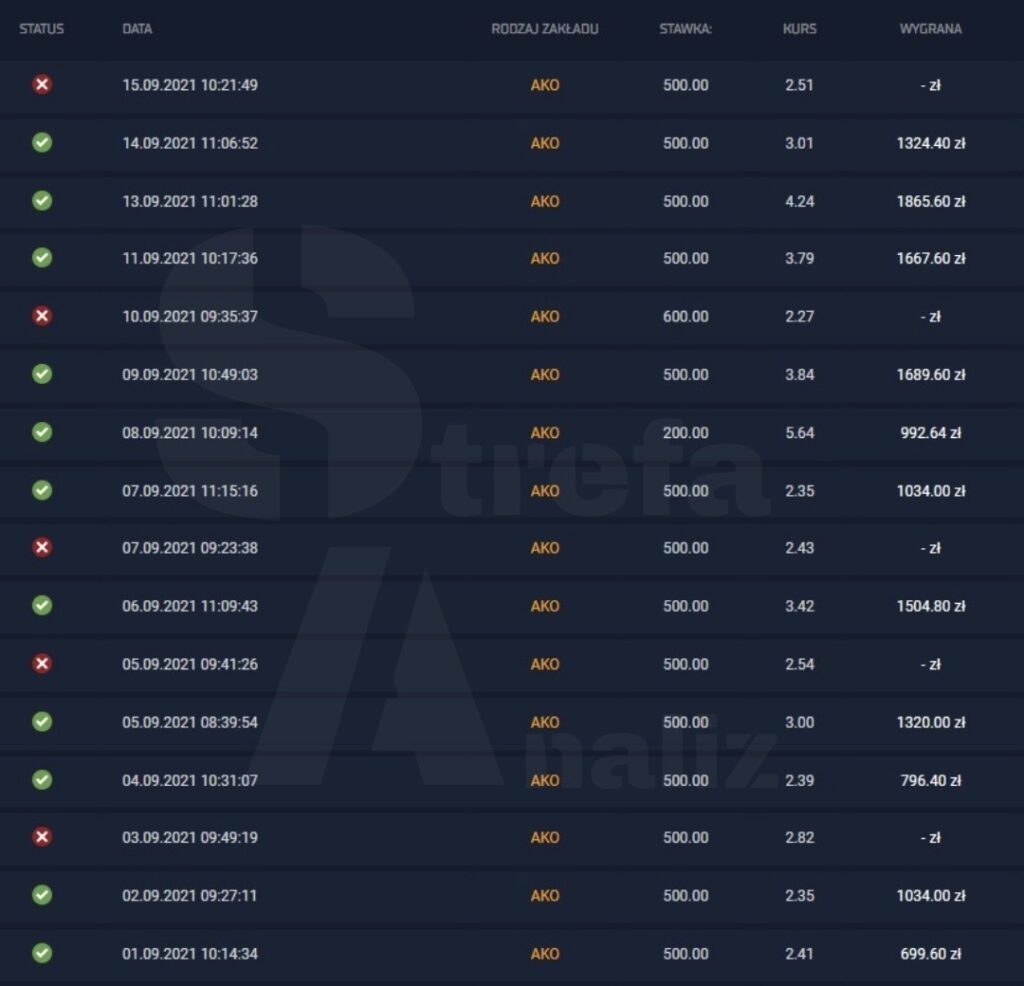Click the red X icon for 10.09.2021 bet

(x=42, y=316)
